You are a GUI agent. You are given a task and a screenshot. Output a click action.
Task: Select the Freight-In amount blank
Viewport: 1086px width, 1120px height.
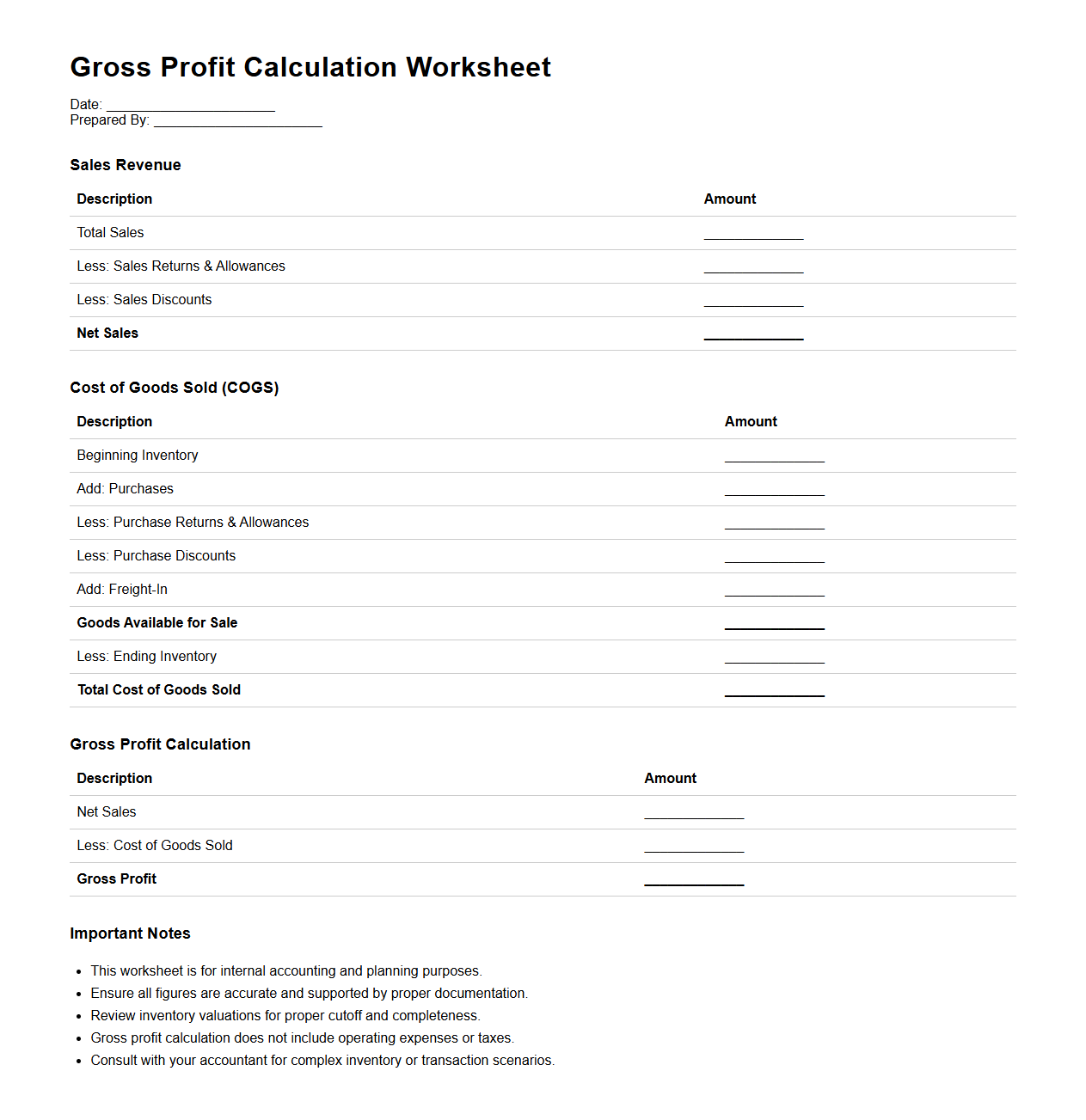[774, 591]
